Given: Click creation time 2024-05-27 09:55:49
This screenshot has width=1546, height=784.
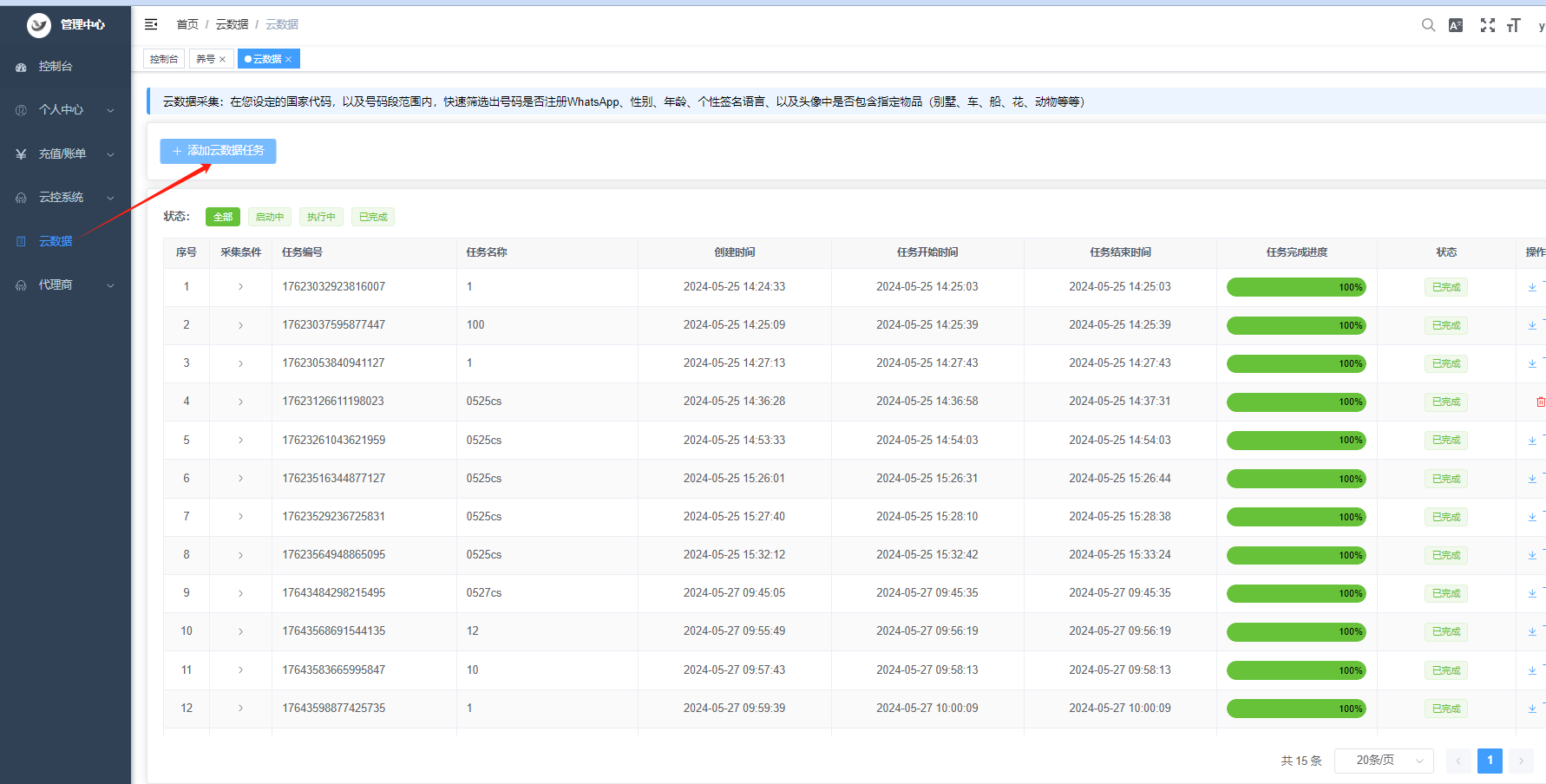Looking at the screenshot, I should coord(734,631).
